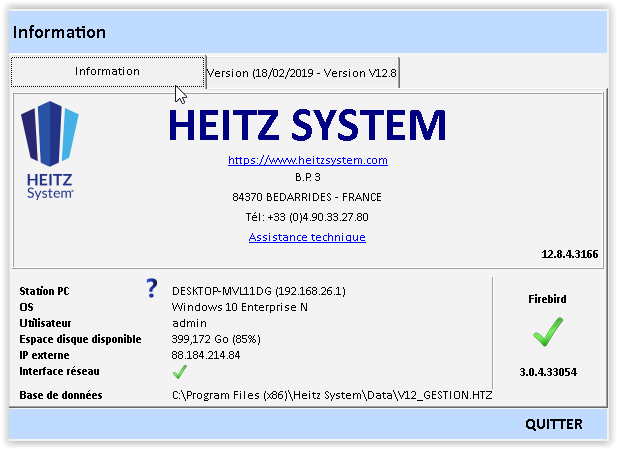Image resolution: width=617 pixels, height=449 pixels.
Task: Click the Windows 10 Enterprise N value
Action: 240,307
